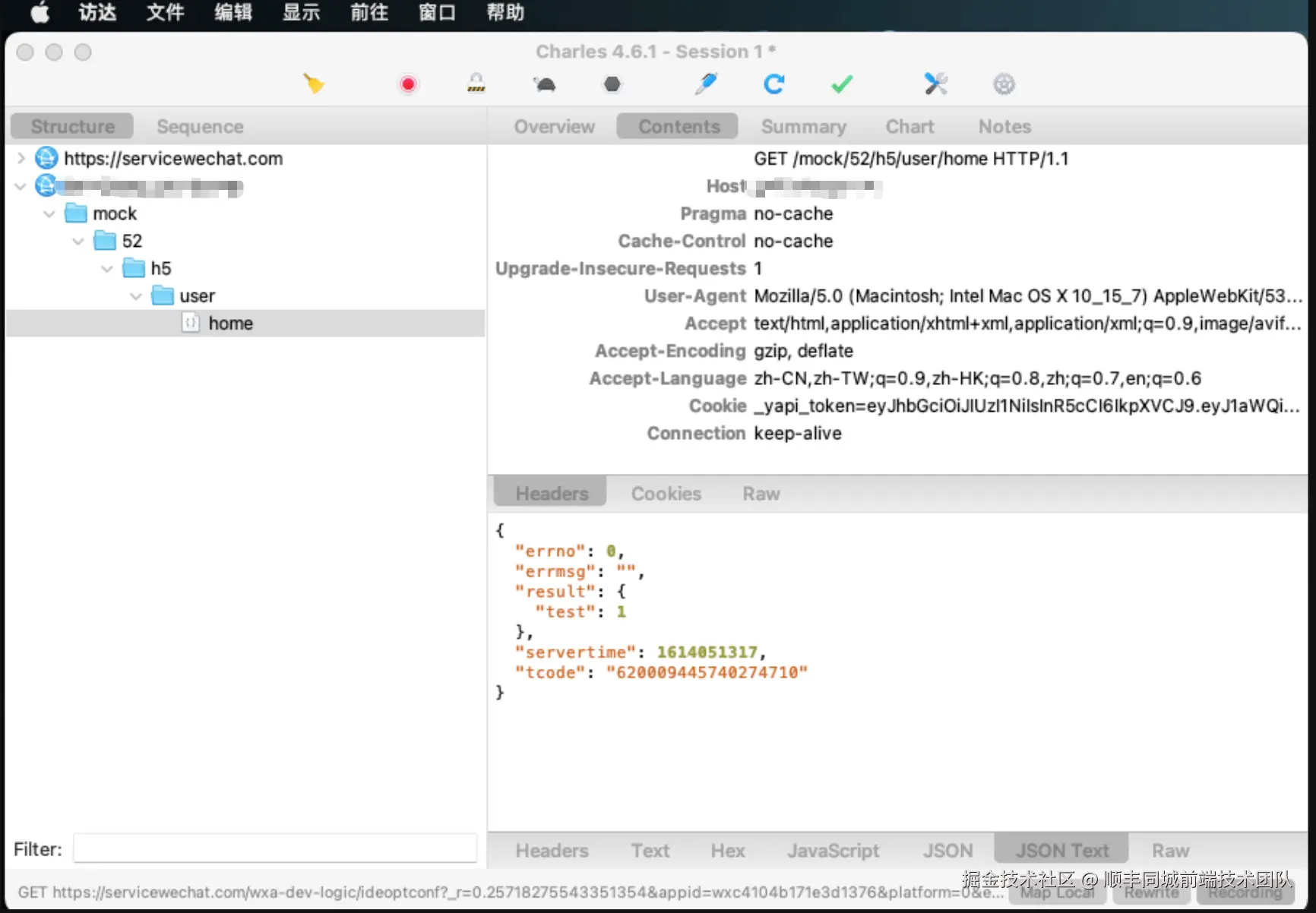
Task: Toggle recording with the red record button
Action: pos(408,84)
